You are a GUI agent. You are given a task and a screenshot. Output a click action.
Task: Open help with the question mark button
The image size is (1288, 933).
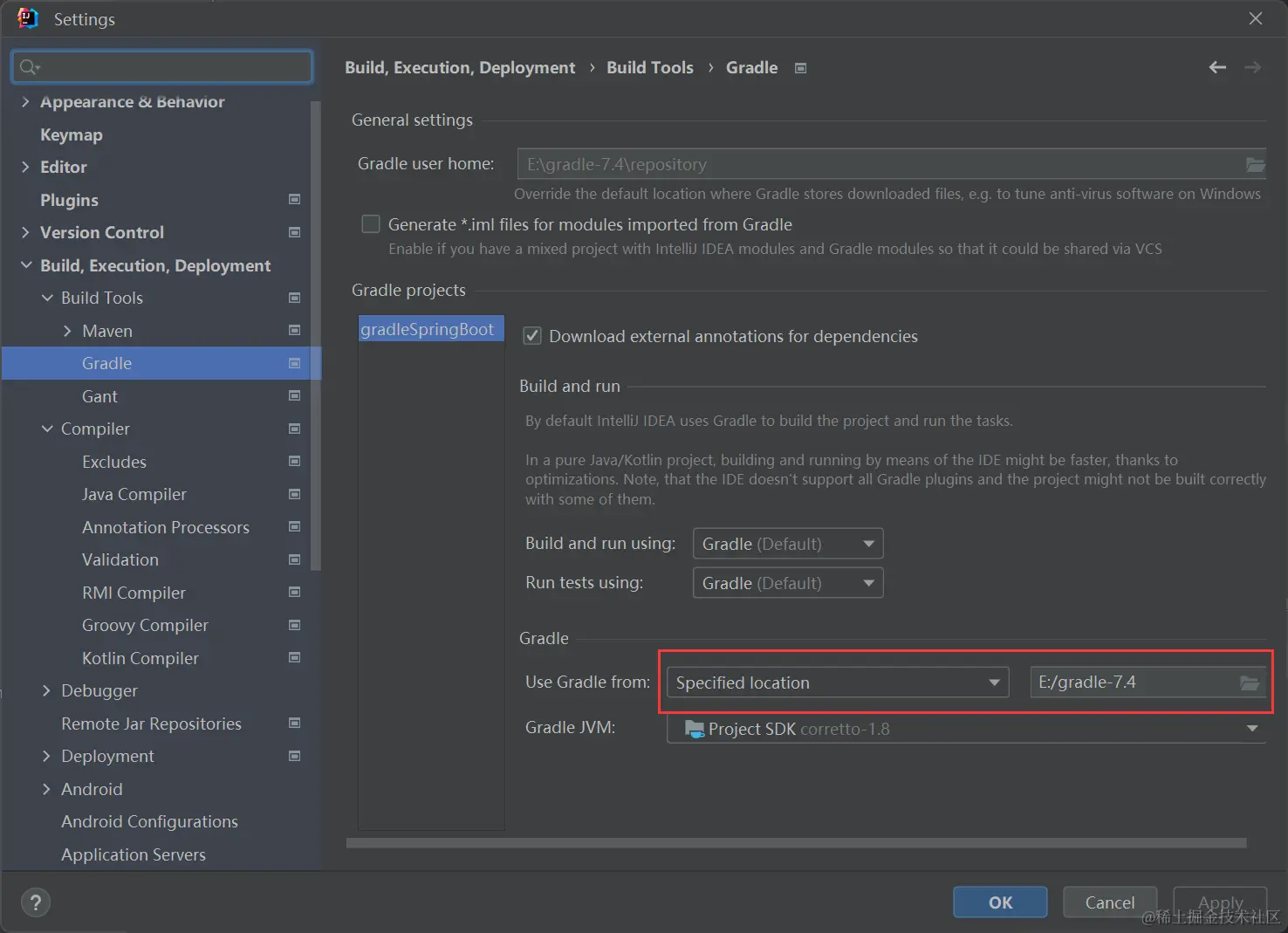(x=36, y=902)
